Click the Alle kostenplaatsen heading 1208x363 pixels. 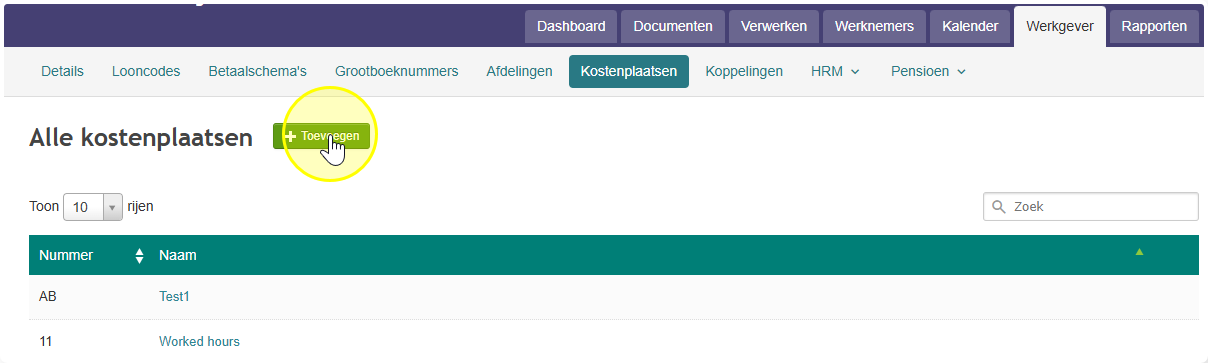pyautogui.click(x=141, y=138)
